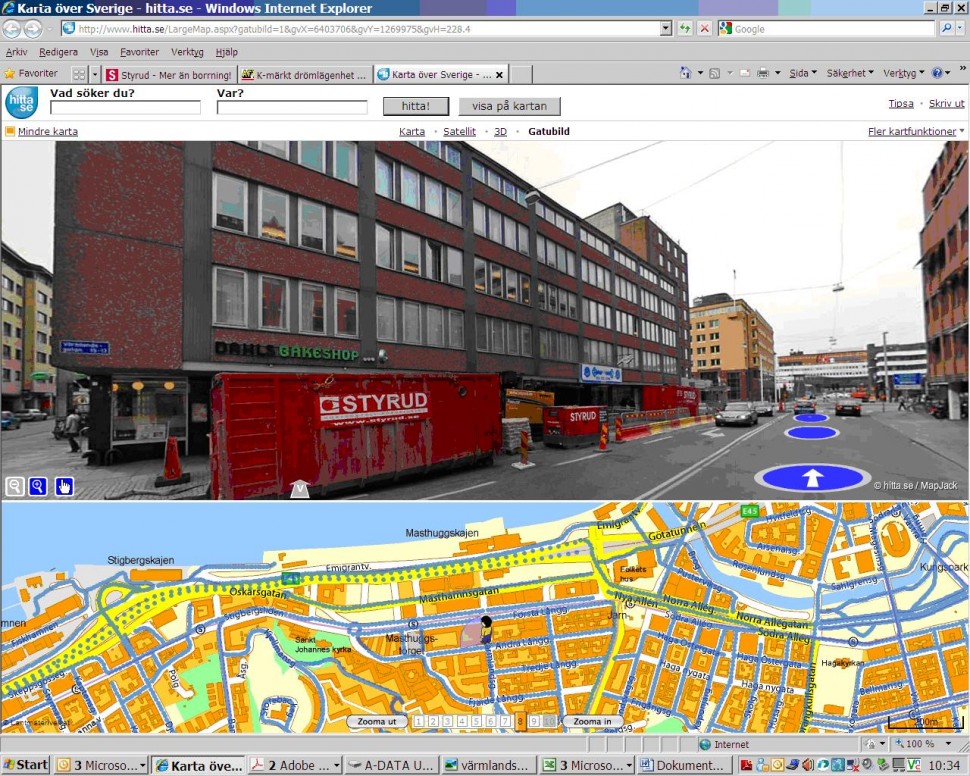Click the browser refresh button
This screenshot has width=970, height=776.
pos(685,29)
